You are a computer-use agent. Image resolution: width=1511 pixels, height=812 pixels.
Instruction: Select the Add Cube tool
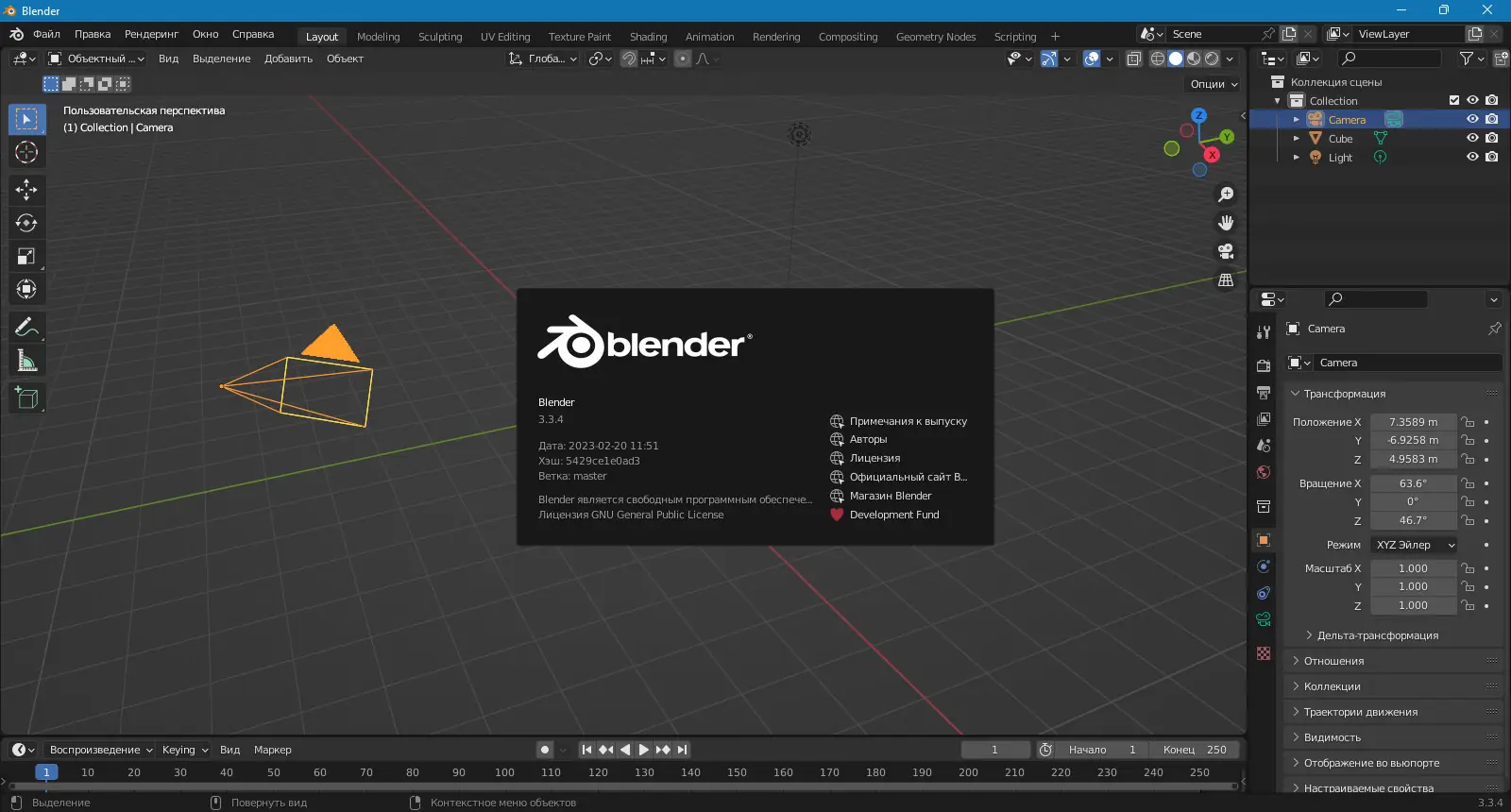click(26, 398)
